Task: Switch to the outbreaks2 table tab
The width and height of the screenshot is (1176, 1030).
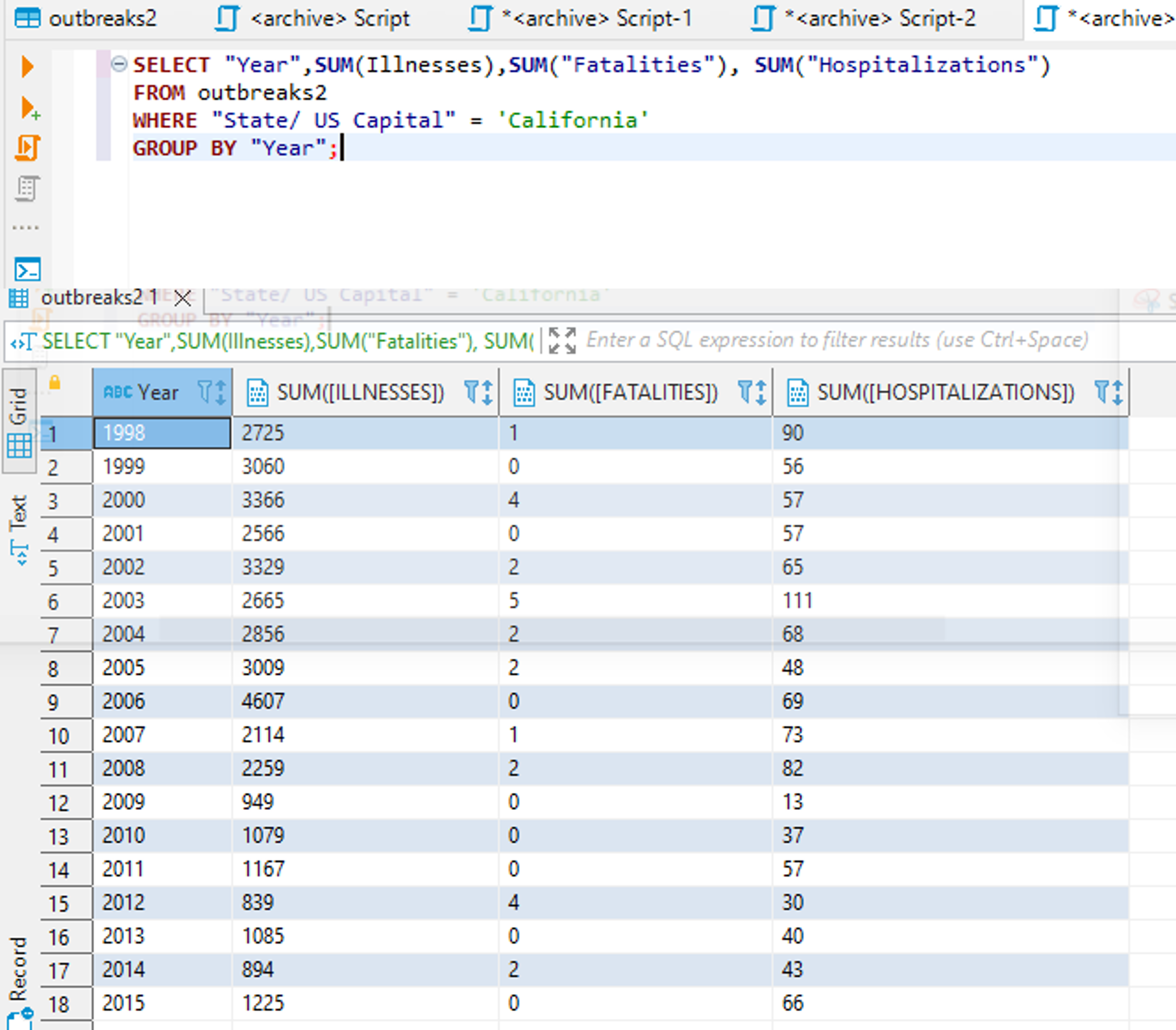Action: (x=85, y=18)
